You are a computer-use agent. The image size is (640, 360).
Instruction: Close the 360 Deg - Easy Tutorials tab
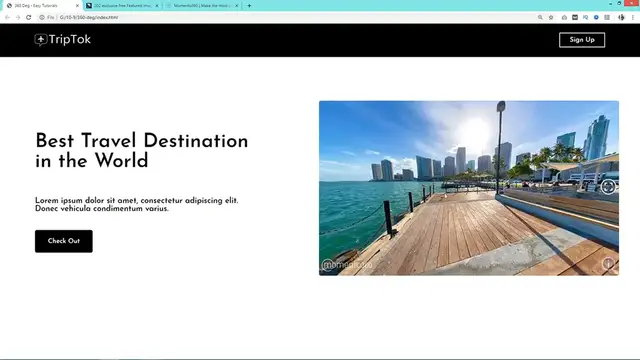pyautogui.click(x=77, y=6)
